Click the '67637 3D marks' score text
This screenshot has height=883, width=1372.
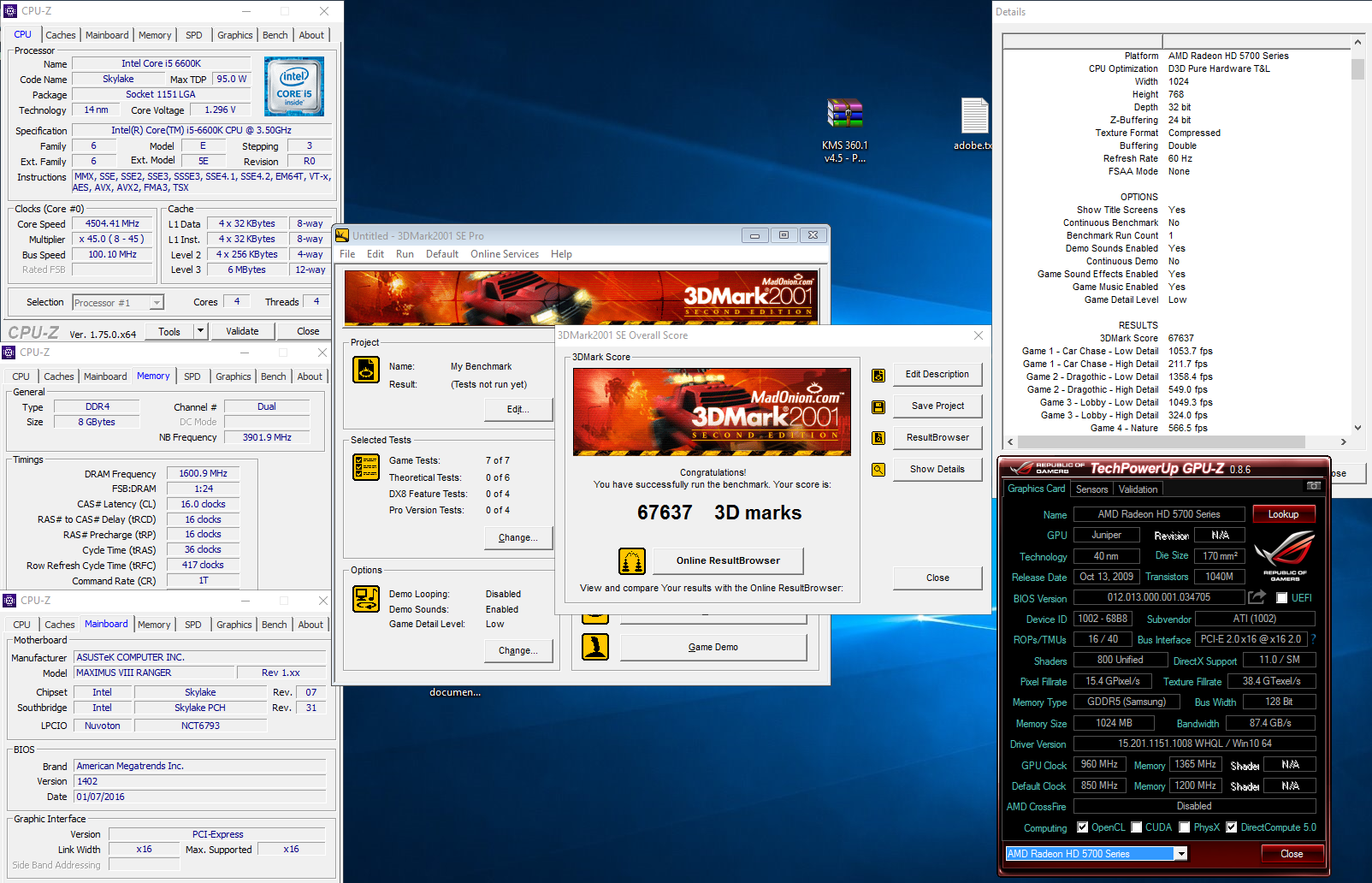click(719, 513)
